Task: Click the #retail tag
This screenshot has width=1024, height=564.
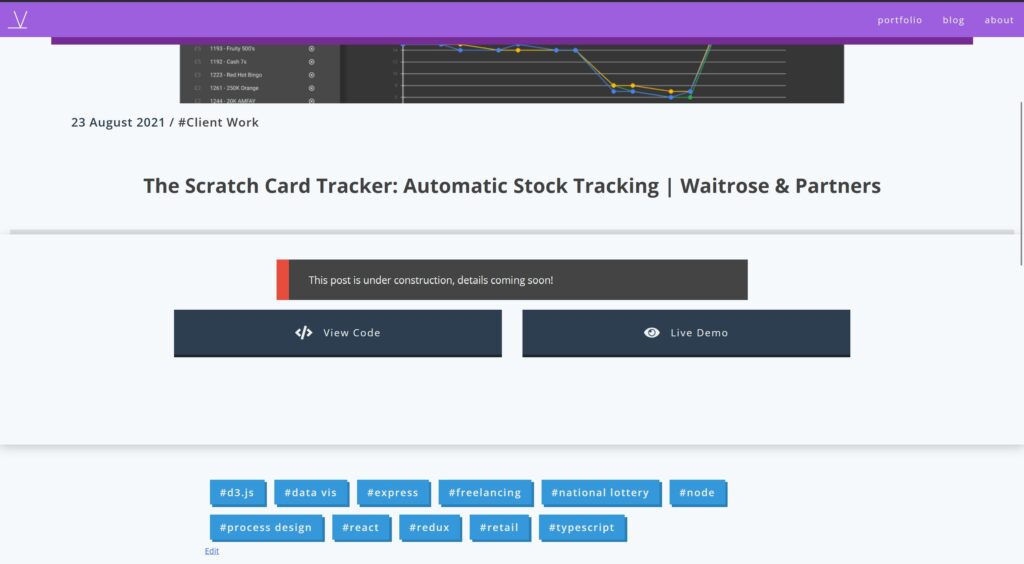Action: coord(500,527)
